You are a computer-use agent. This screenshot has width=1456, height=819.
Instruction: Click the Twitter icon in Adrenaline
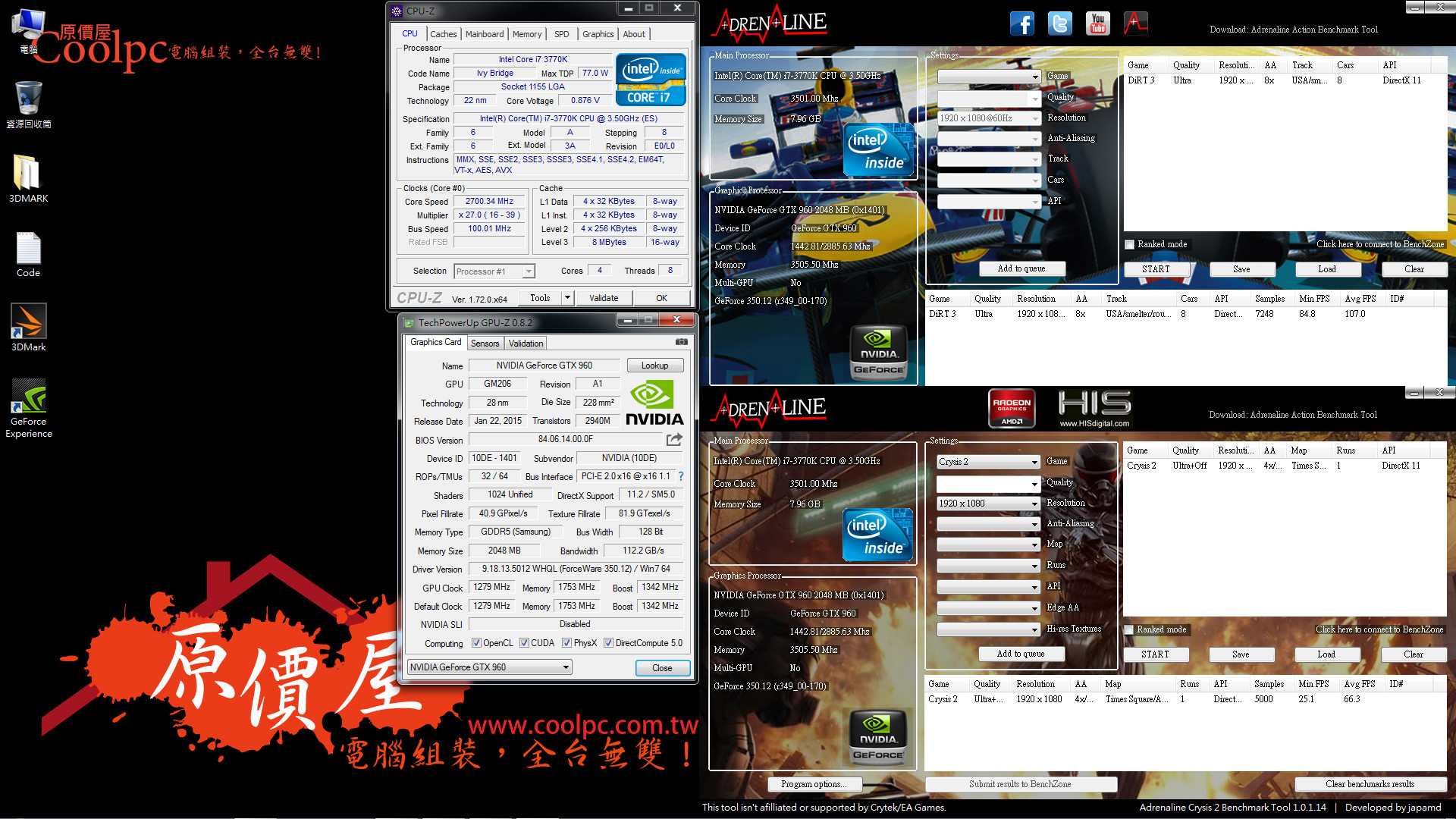point(1059,24)
